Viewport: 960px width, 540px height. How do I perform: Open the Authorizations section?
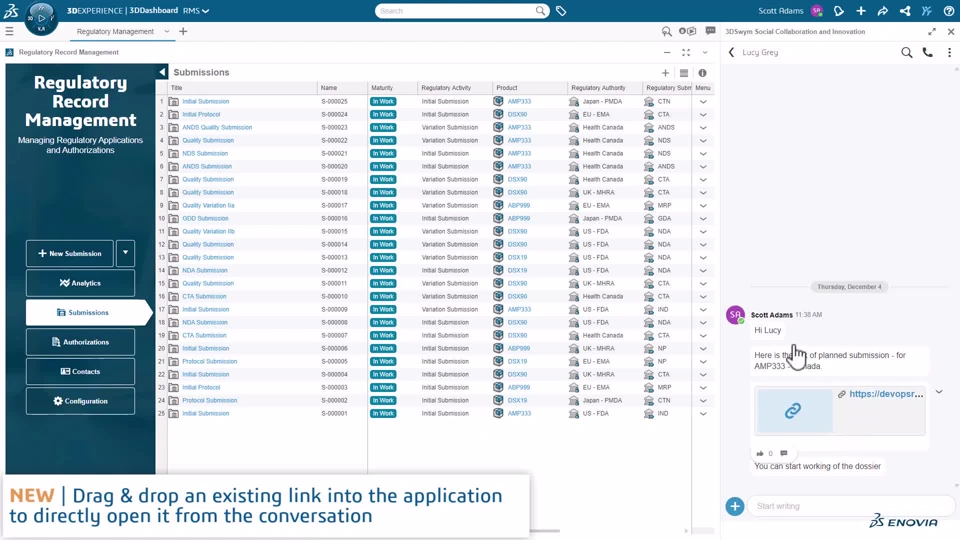(x=80, y=342)
